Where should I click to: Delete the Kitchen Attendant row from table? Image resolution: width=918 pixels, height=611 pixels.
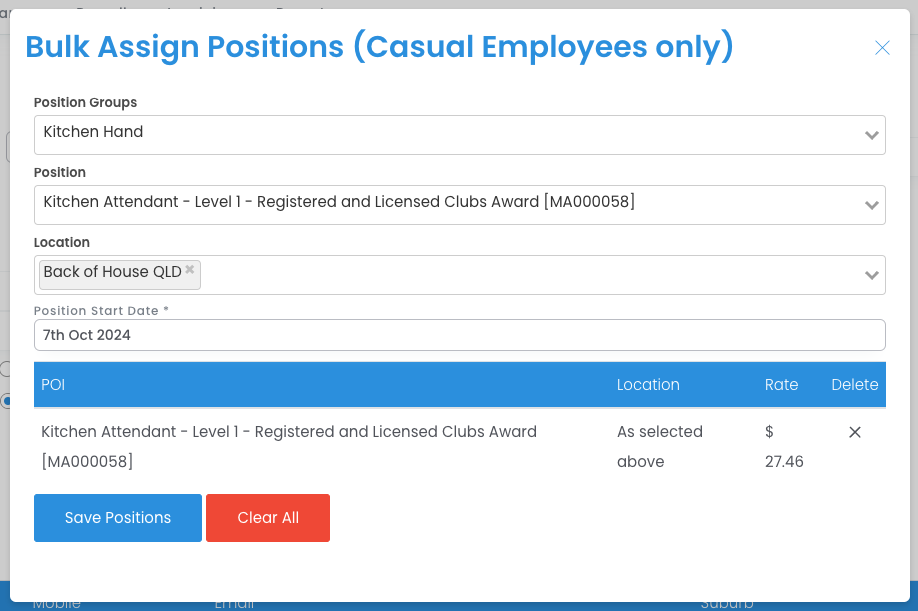(x=855, y=433)
